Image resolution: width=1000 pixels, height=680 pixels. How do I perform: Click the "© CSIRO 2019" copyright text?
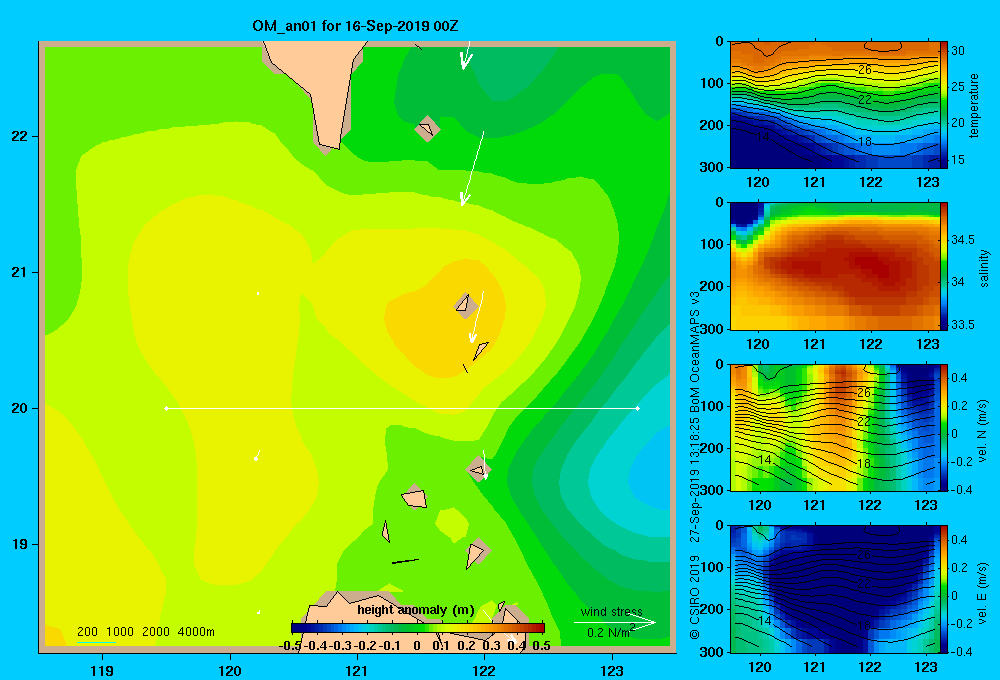695,597
